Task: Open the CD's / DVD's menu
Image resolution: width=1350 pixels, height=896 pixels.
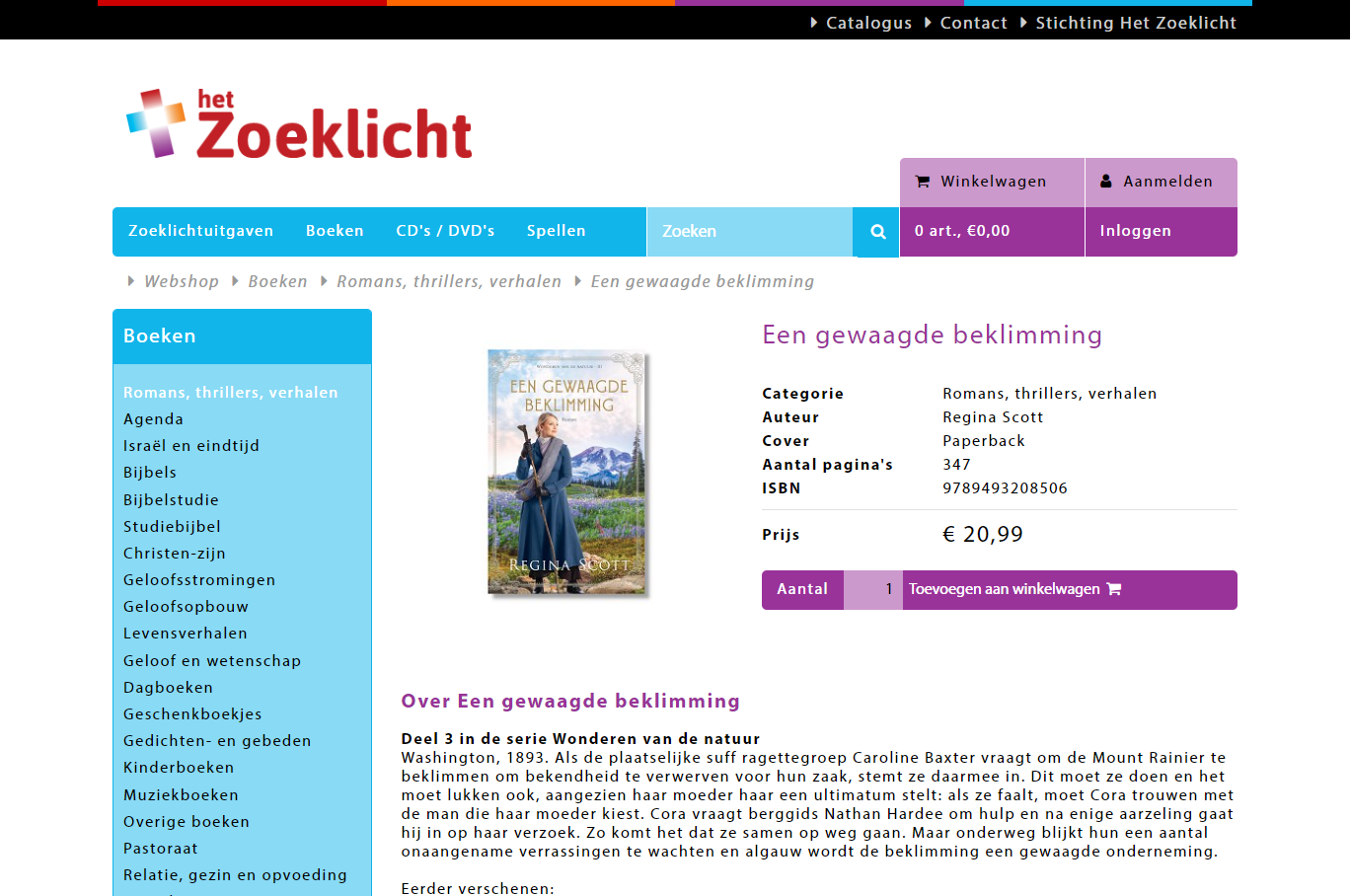Action: 445,231
